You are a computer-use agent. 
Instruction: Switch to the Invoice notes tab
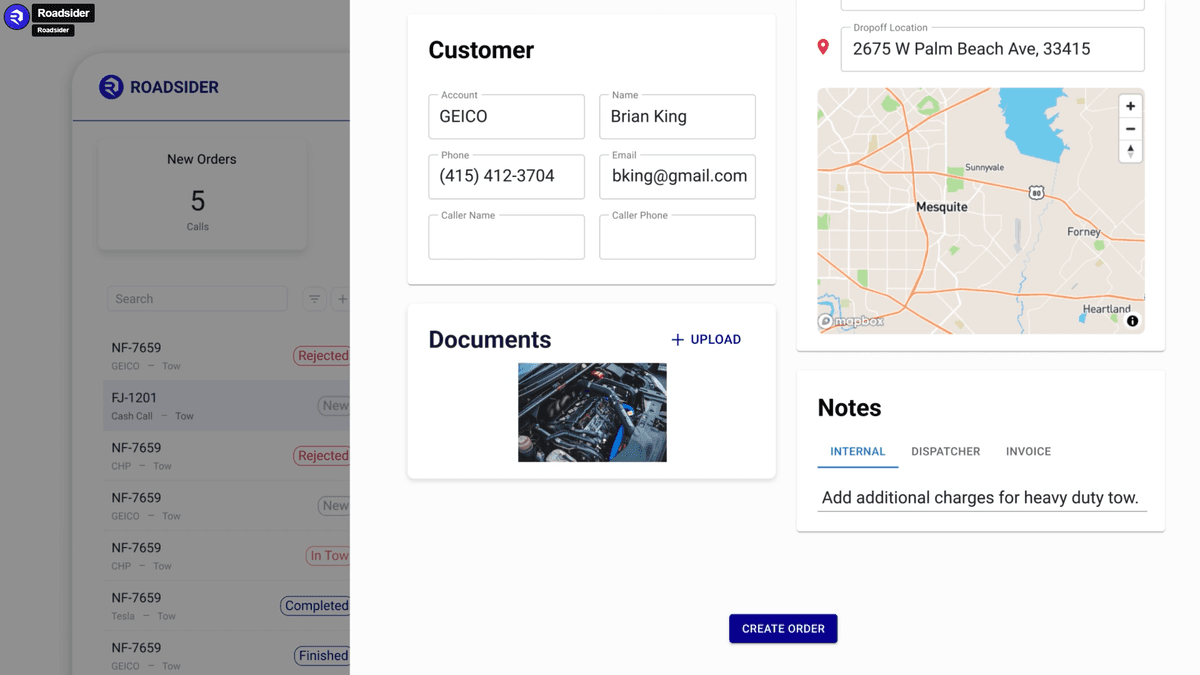click(x=1028, y=452)
